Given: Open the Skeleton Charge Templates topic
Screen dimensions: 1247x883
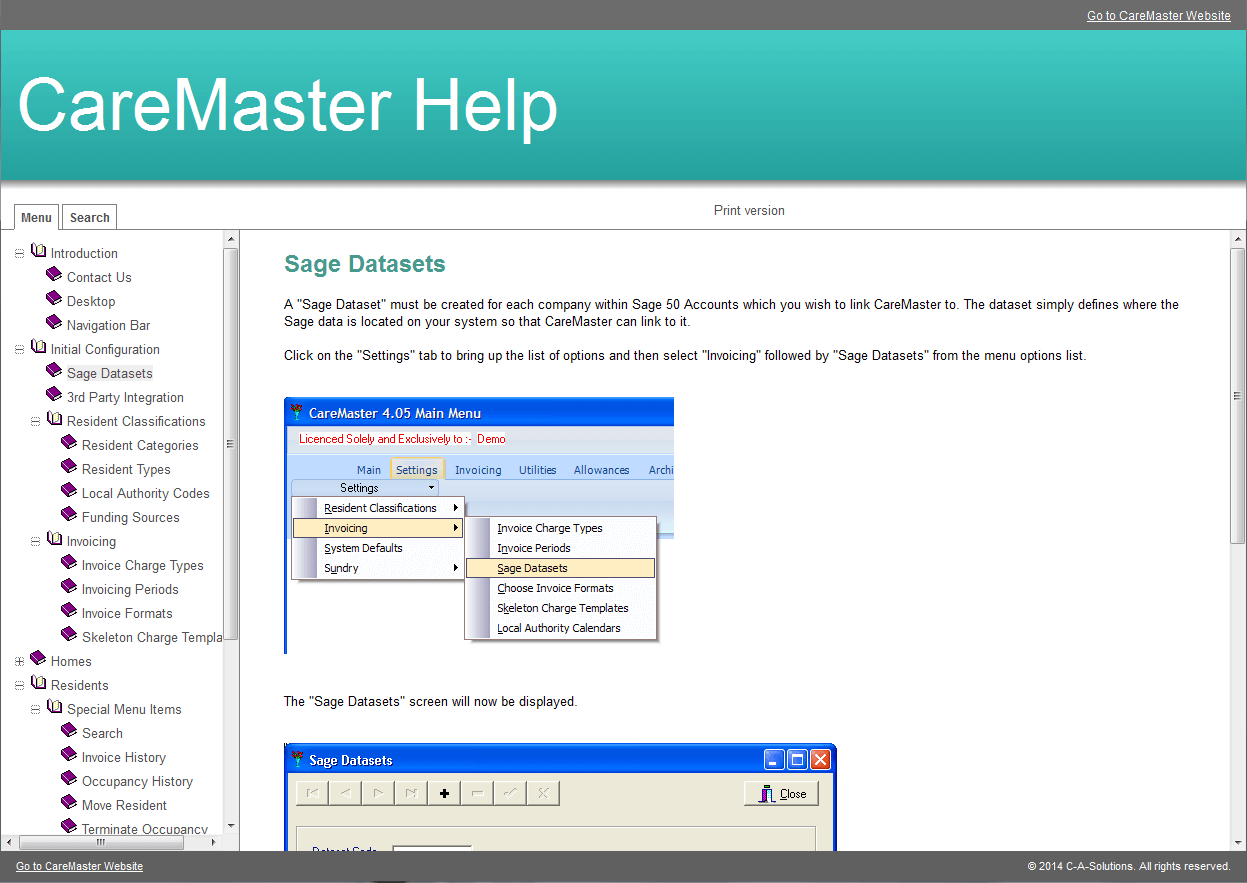Looking at the screenshot, I should [x=152, y=638].
